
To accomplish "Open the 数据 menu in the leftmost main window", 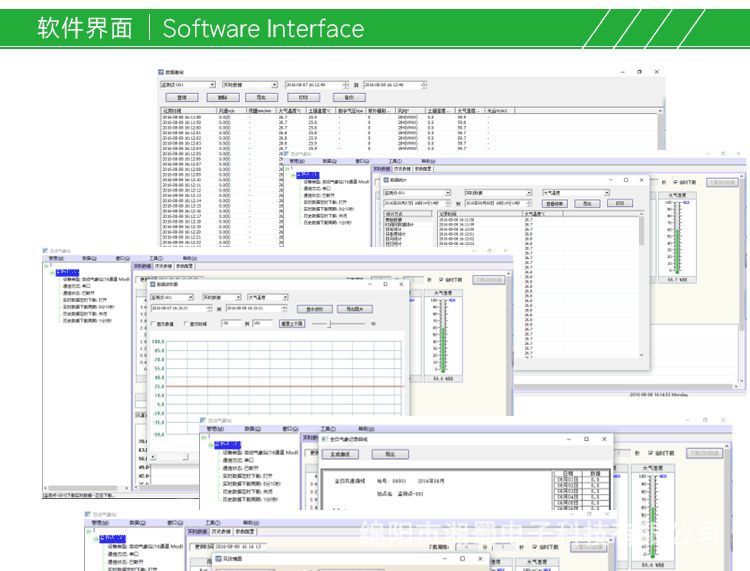I will coord(89,258).
